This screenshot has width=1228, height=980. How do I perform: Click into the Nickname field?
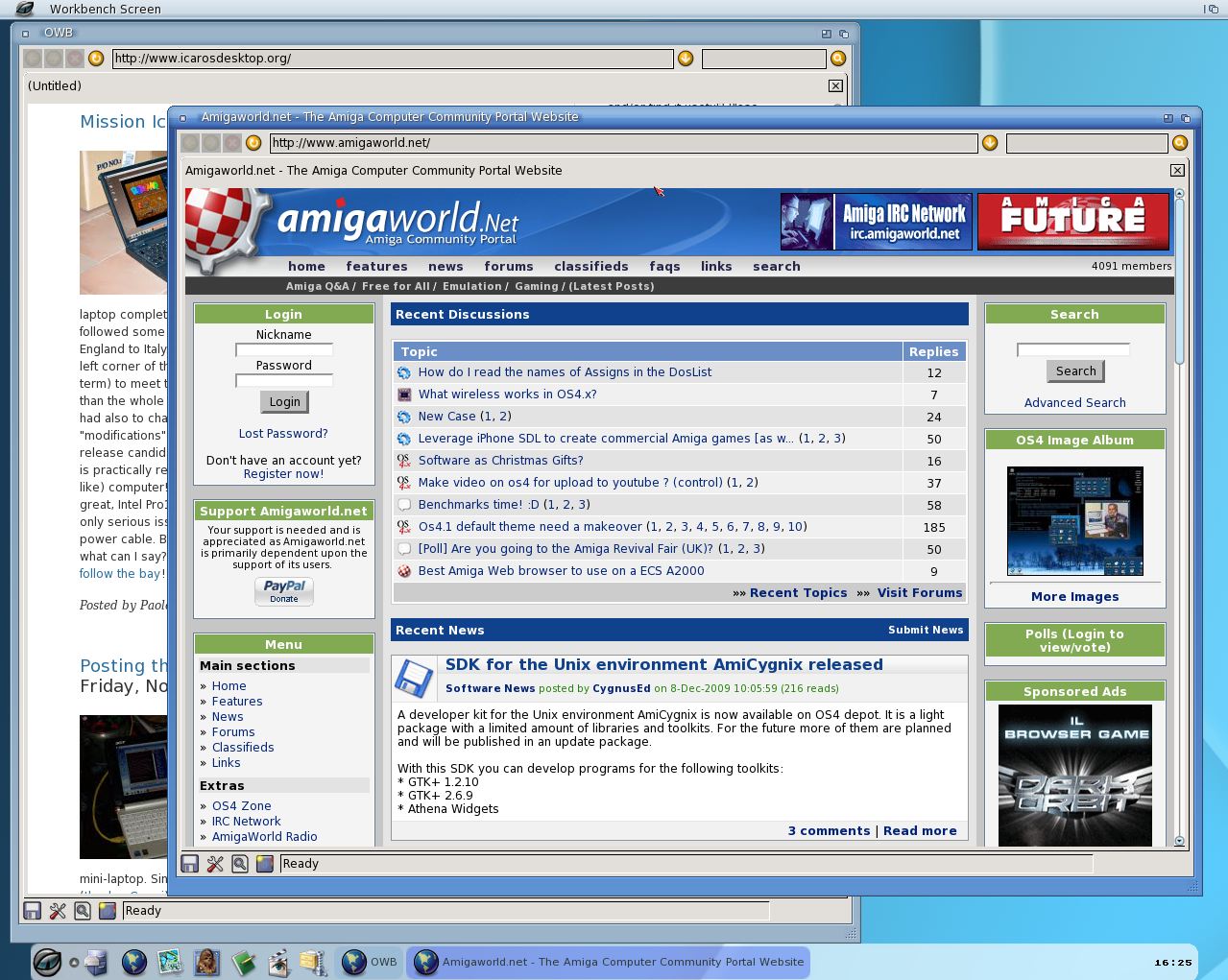pos(284,350)
